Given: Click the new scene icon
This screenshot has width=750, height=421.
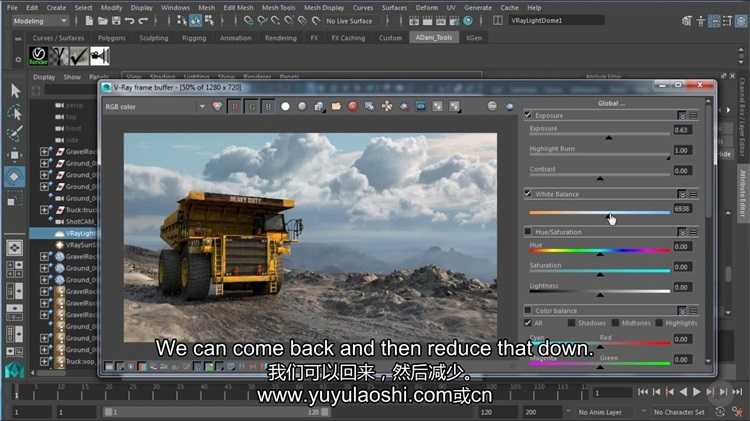Looking at the screenshot, I should coord(89,21).
